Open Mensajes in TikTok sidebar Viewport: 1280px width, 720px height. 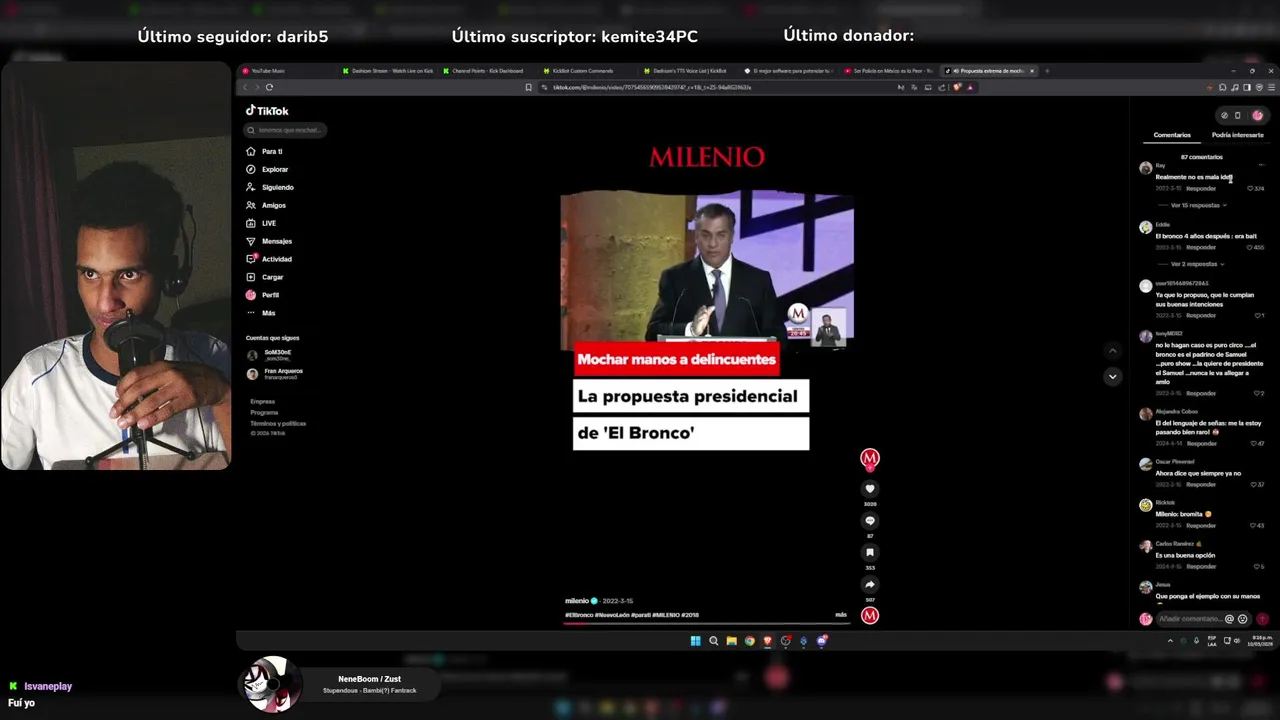[x=269, y=241]
